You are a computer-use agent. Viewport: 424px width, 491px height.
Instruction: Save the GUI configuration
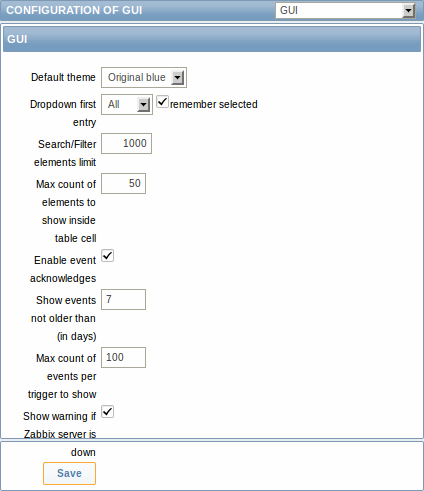point(69,473)
